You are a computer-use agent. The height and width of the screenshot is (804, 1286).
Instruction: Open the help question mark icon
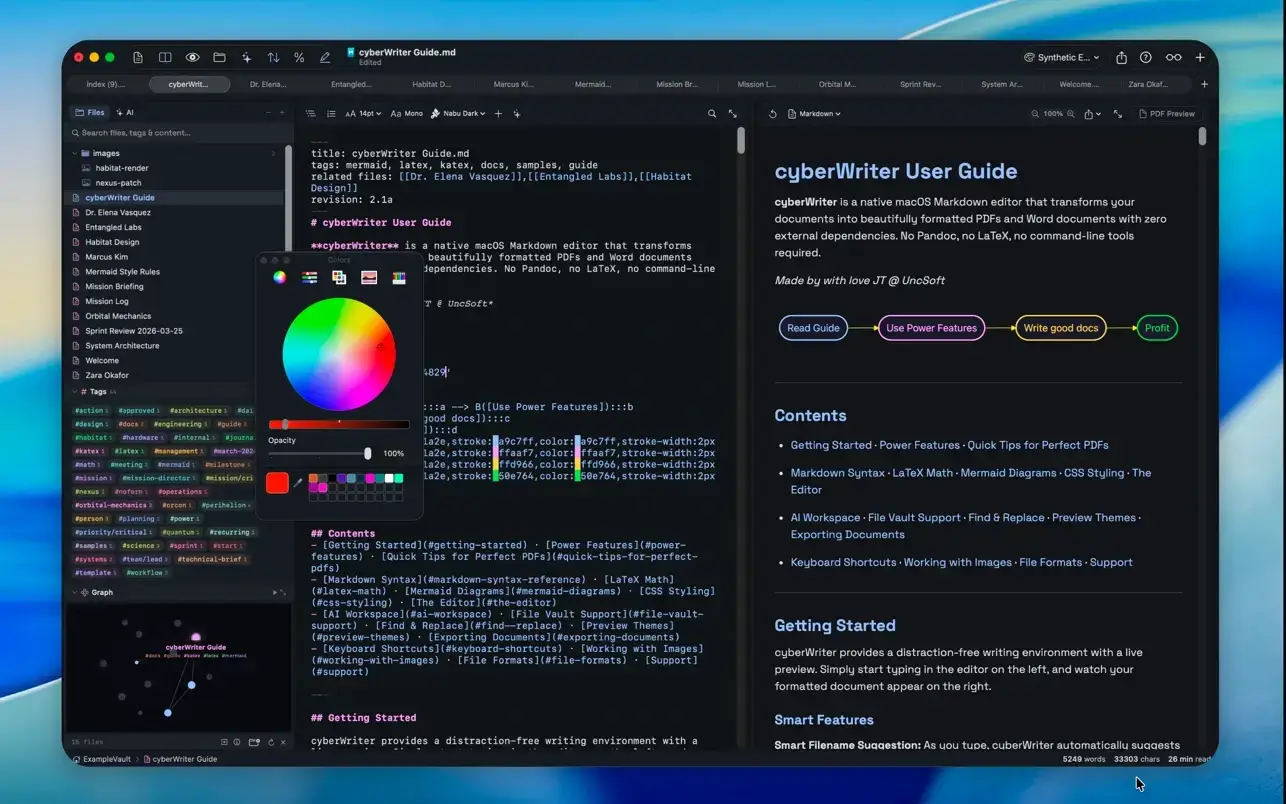1146,58
